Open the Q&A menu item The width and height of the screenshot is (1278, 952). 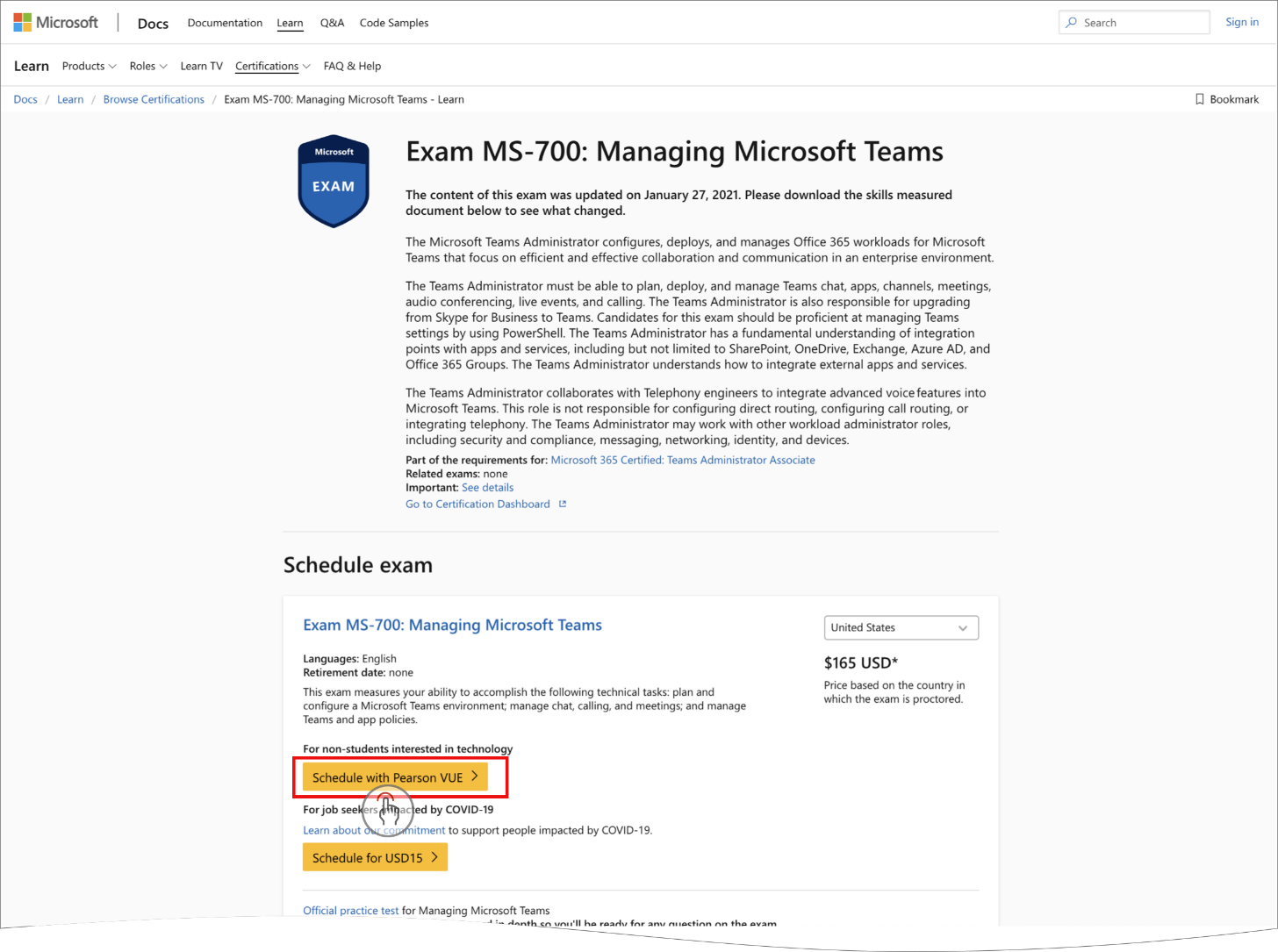332,23
